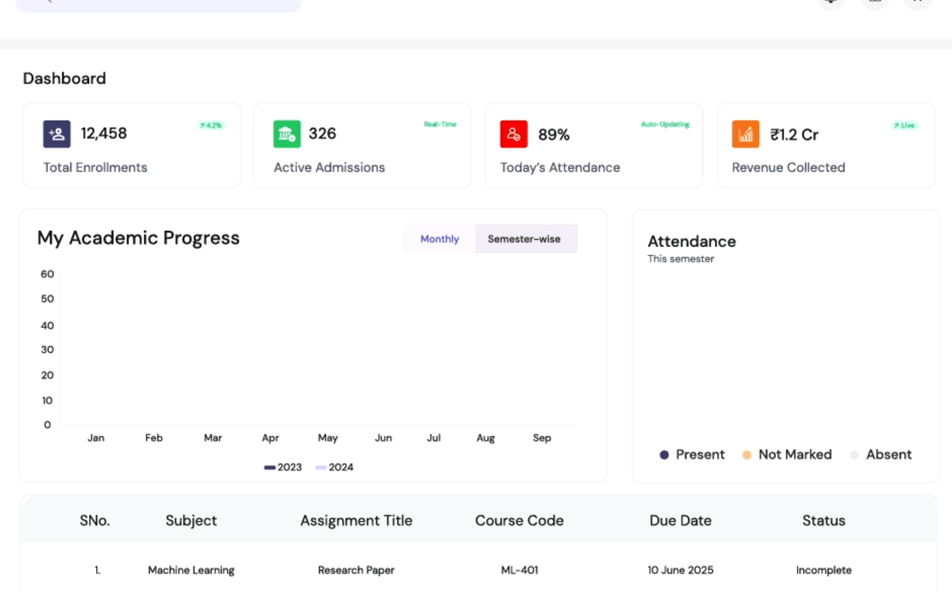The height and width of the screenshot is (592, 952).
Task: Click the ML-401 course code
Action: 519,570
